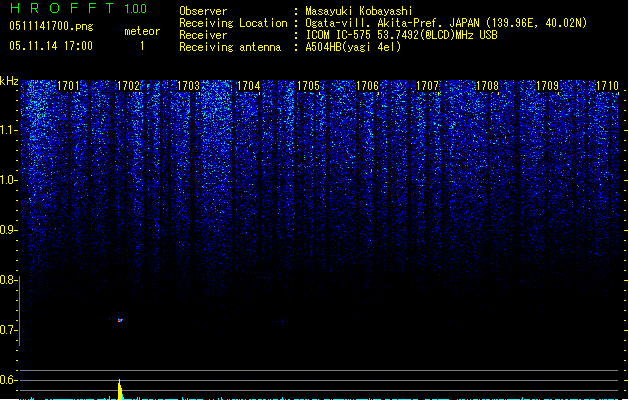This screenshot has height=400, width=629.
Task: Click the 0.9 kHz axis label
Action: click(x=9, y=230)
